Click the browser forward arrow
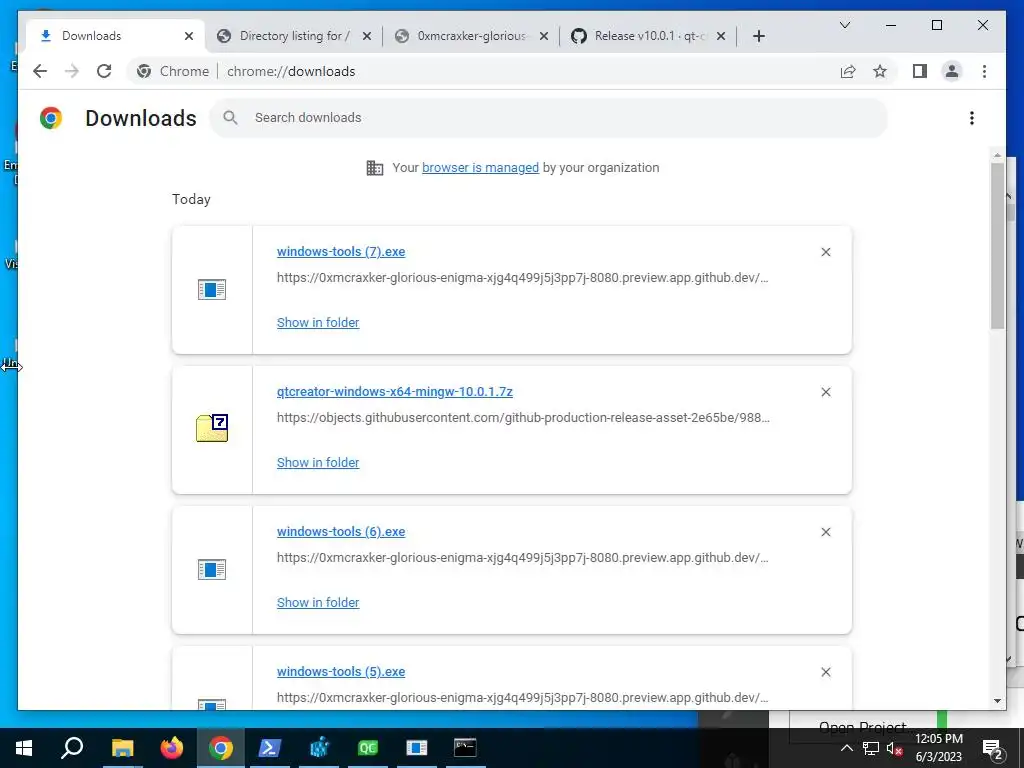Image resolution: width=1024 pixels, height=768 pixels. pos(72,71)
